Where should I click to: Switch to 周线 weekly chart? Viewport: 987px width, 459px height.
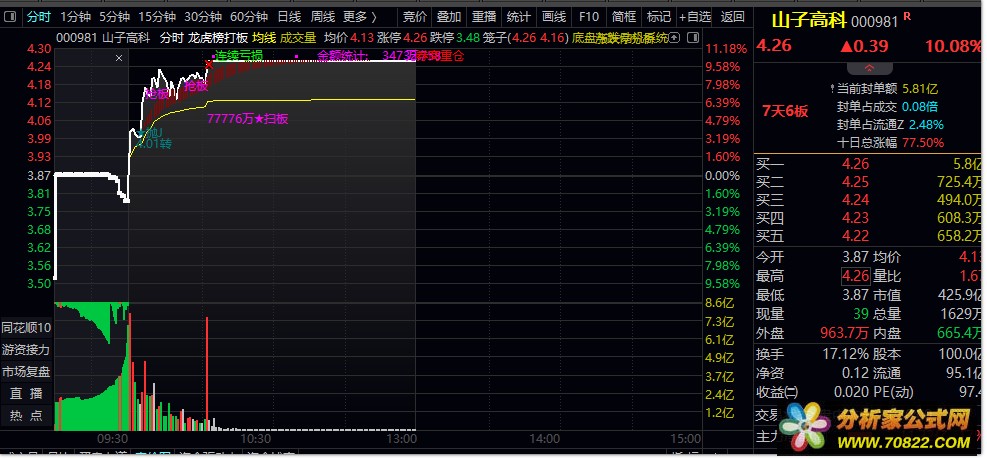323,17
